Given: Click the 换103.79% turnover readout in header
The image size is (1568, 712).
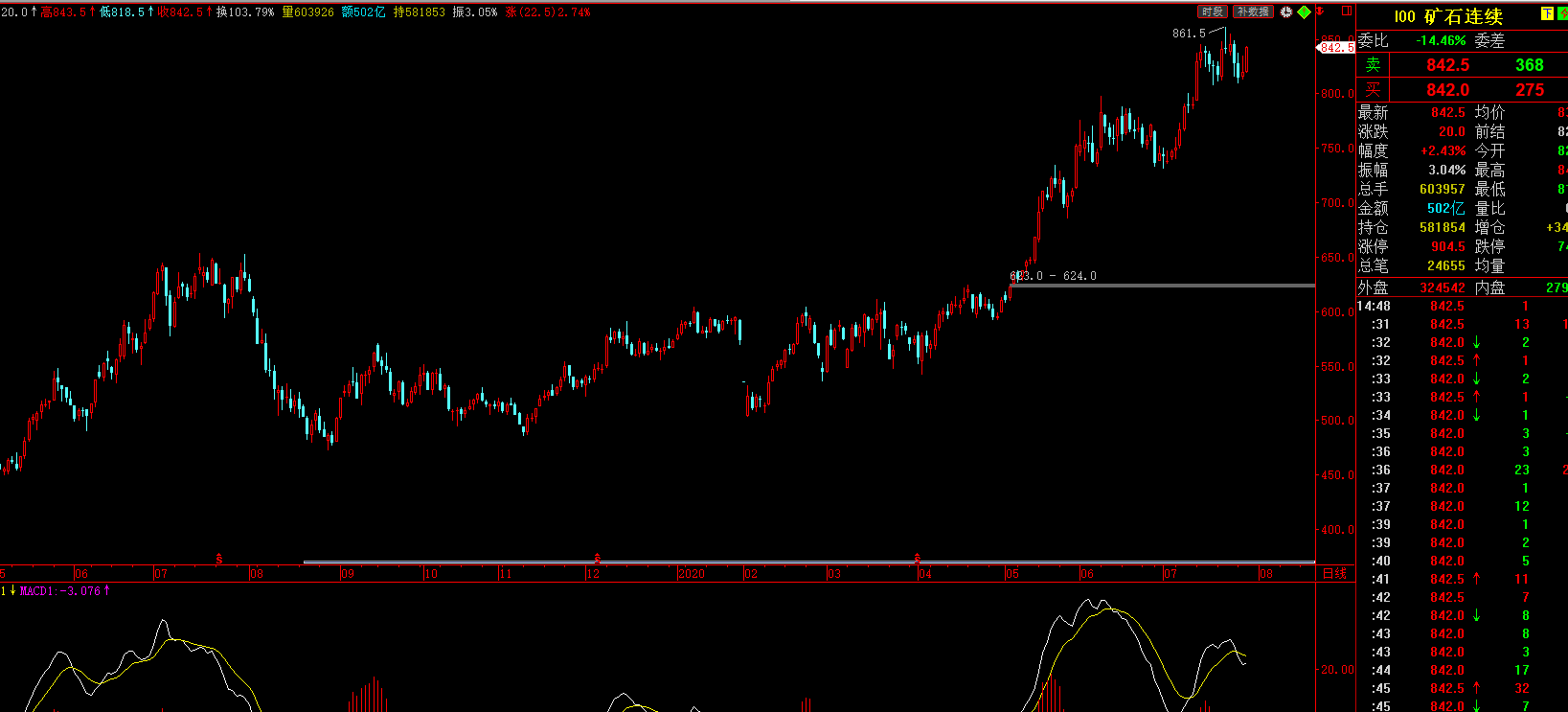Looking at the screenshot, I should click(245, 12).
